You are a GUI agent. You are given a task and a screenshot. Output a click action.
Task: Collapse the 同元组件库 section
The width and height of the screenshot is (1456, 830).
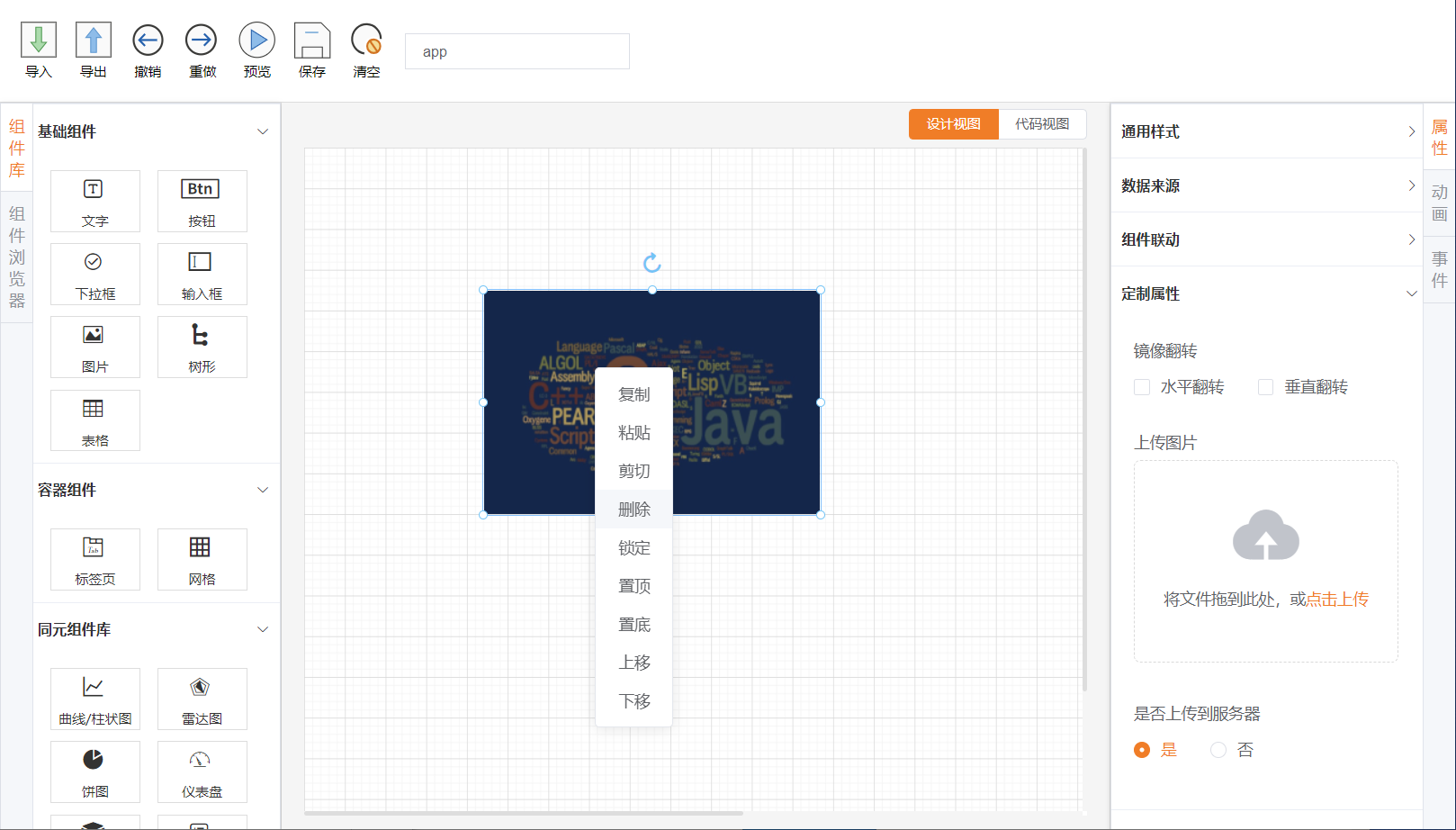pyautogui.click(x=263, y=629)
